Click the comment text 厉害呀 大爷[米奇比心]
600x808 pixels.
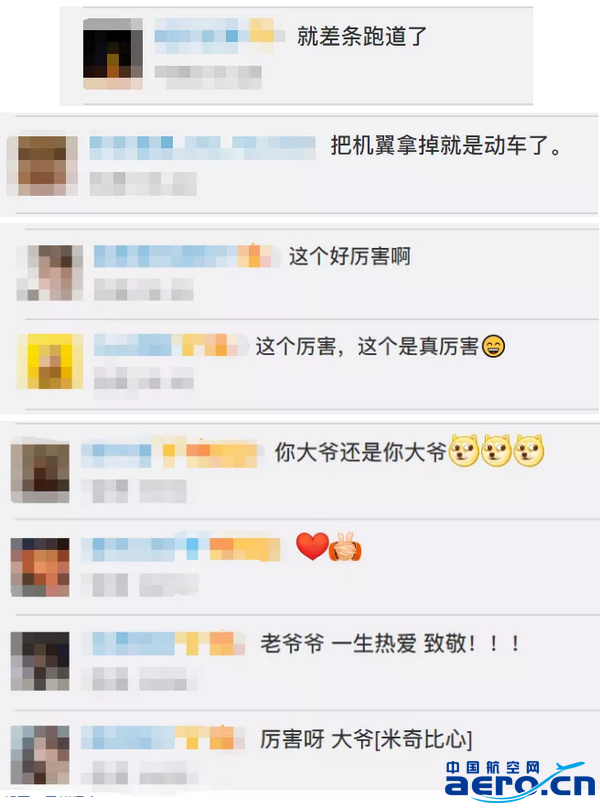pyautogui.click(x=366, y=739)
